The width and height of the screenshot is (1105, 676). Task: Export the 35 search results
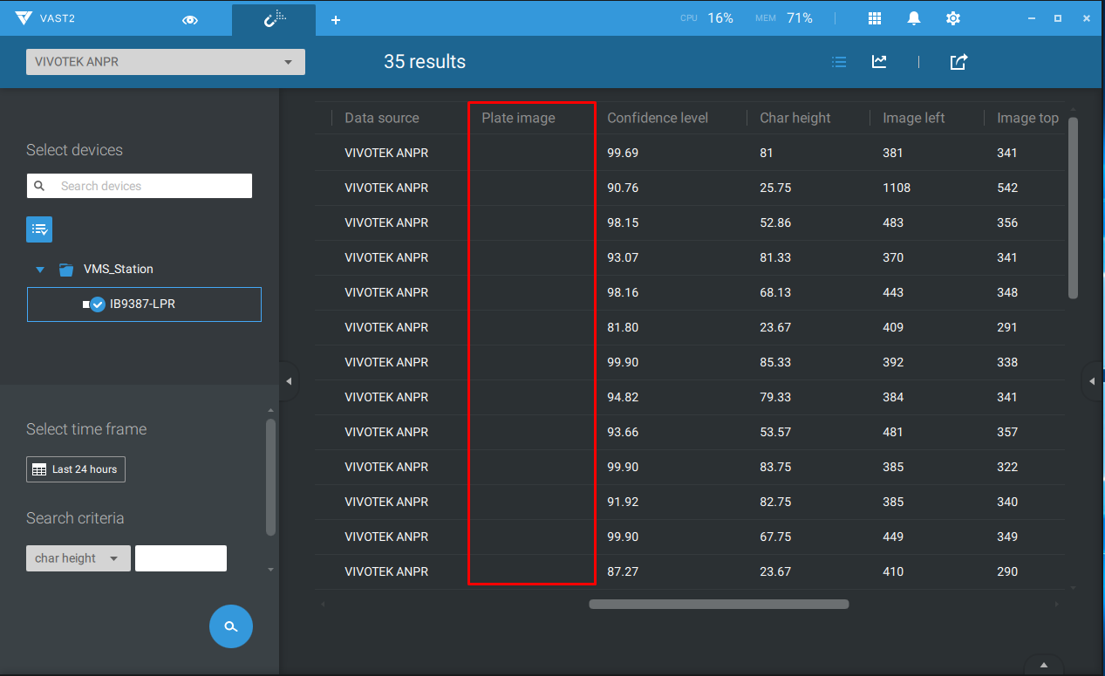click(x=957, y=61)
